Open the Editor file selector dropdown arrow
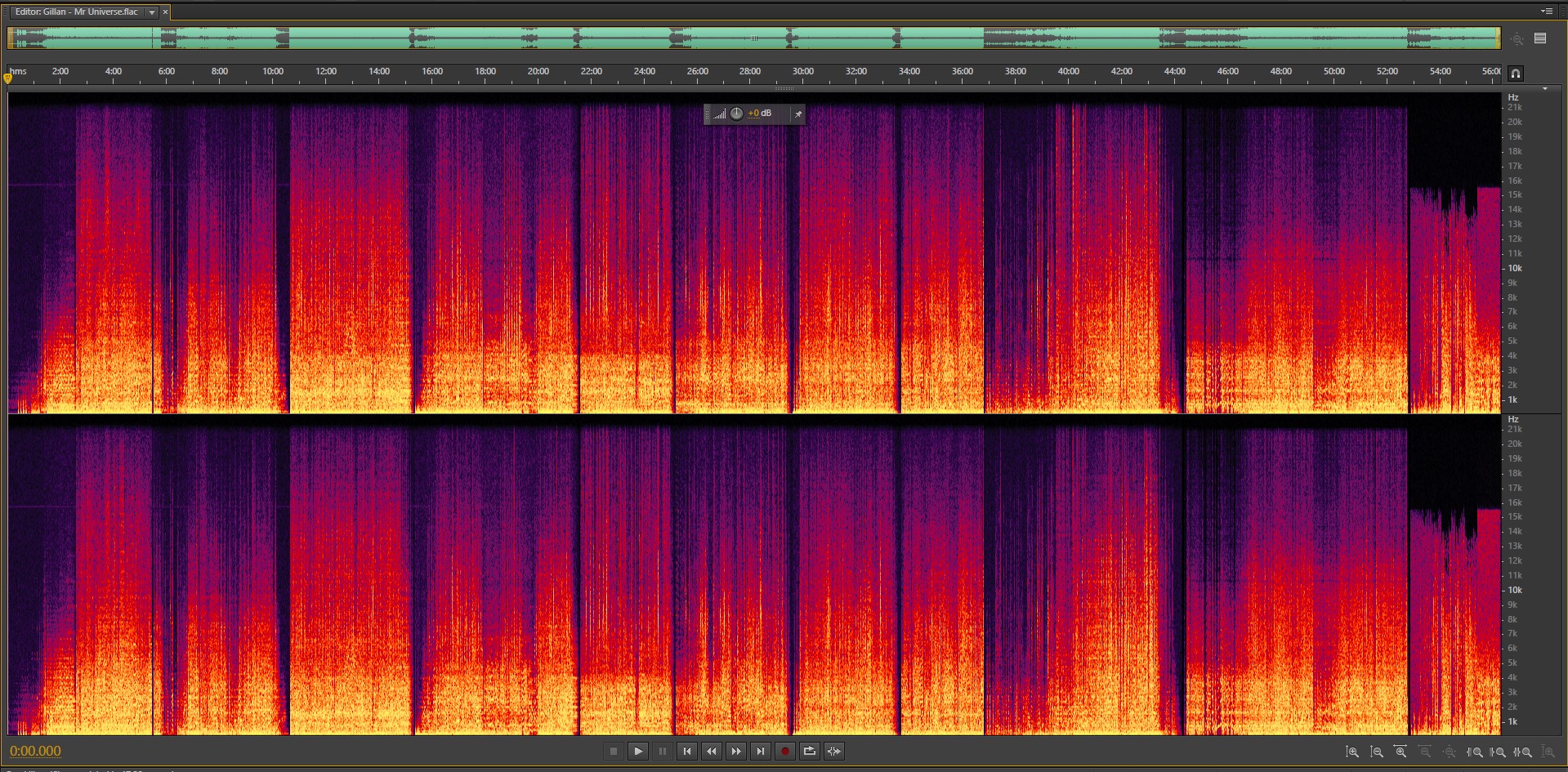The image size is (1568, 772). [x=152, y=12]
